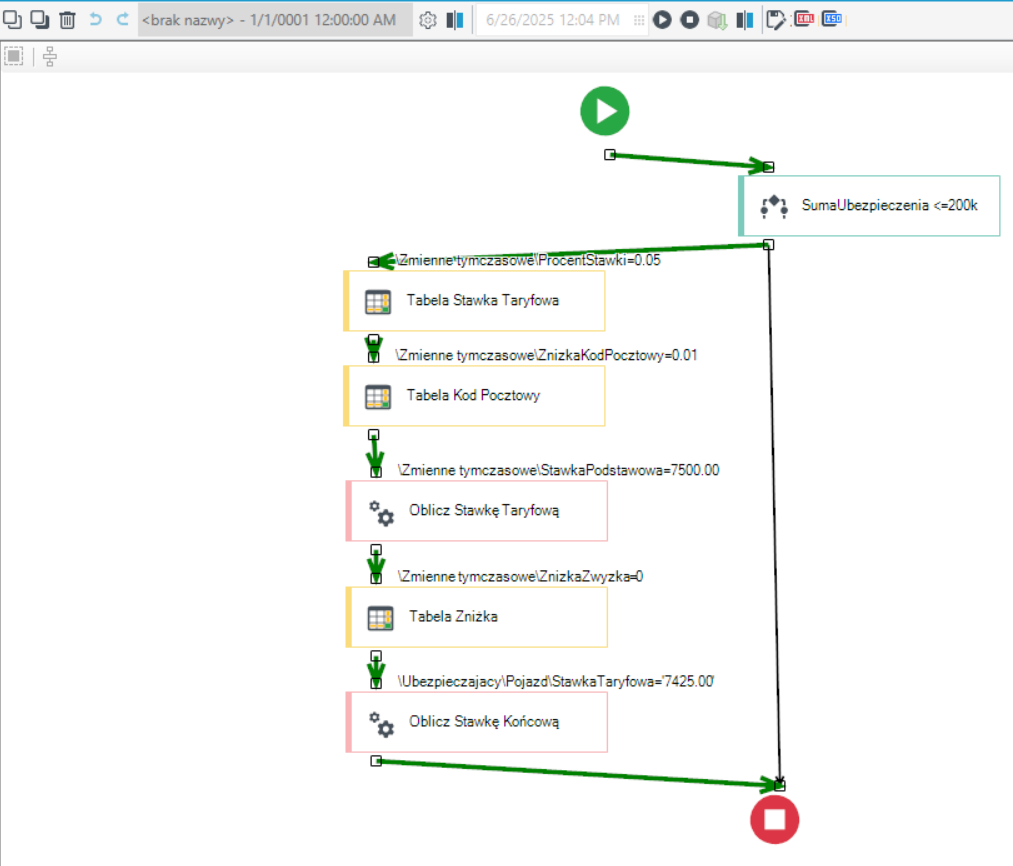Screen dimensions: 1013x866
Task: Click the ZnizkaKodPocztowy=0.01 variable label
Action: [x=547, y=355]
